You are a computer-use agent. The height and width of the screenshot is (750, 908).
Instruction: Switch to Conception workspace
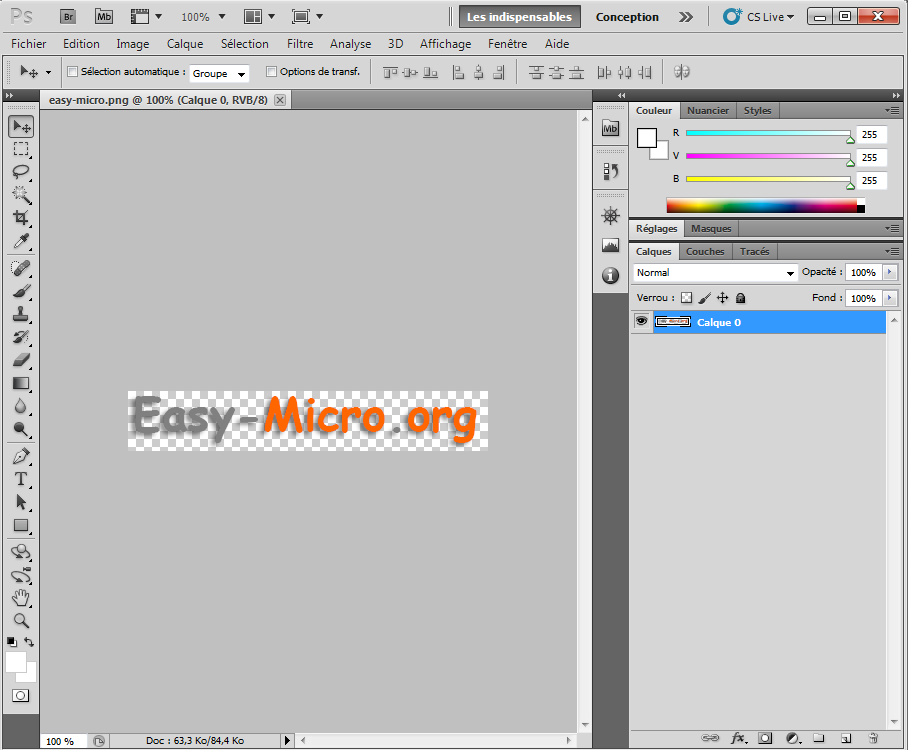coord(627,17)
